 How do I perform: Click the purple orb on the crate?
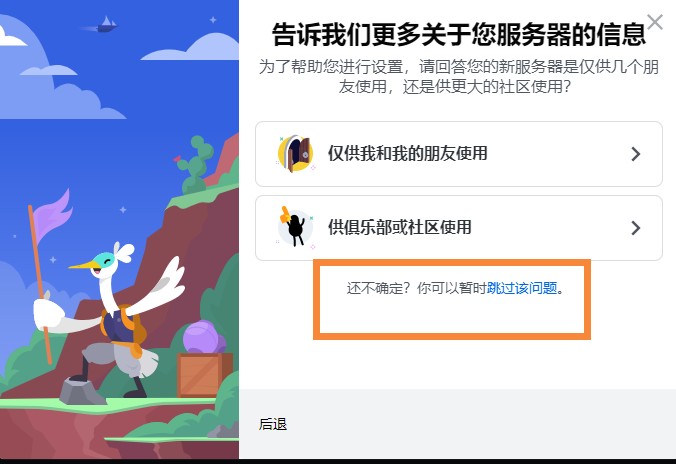coord(204,338)
